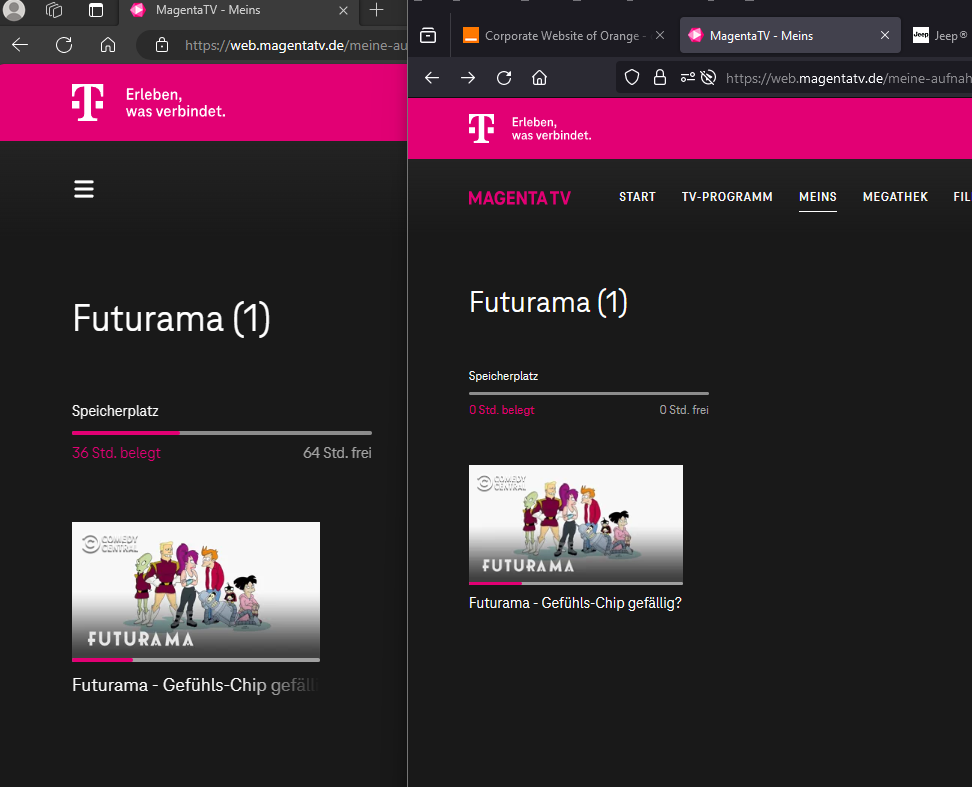Go to home page in right browser
This screenshot has height=787, width=972.
point(539,77)
